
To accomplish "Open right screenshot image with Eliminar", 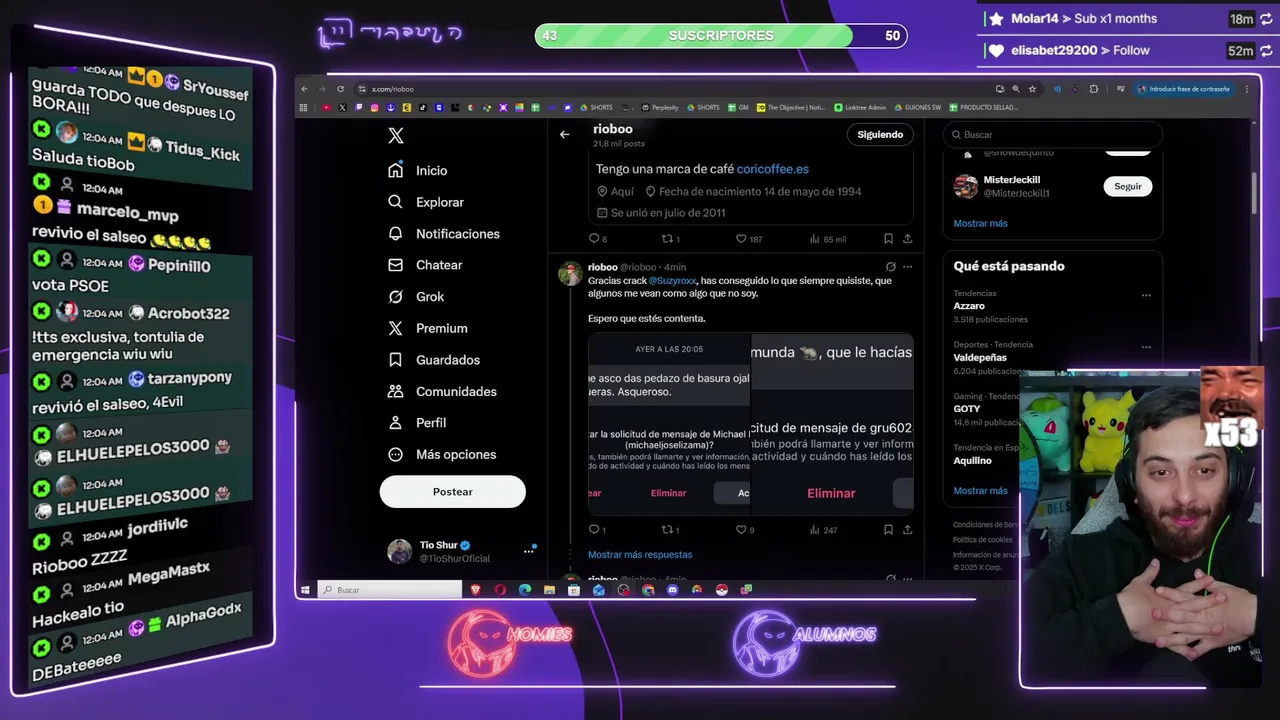I will click(832, 424).
